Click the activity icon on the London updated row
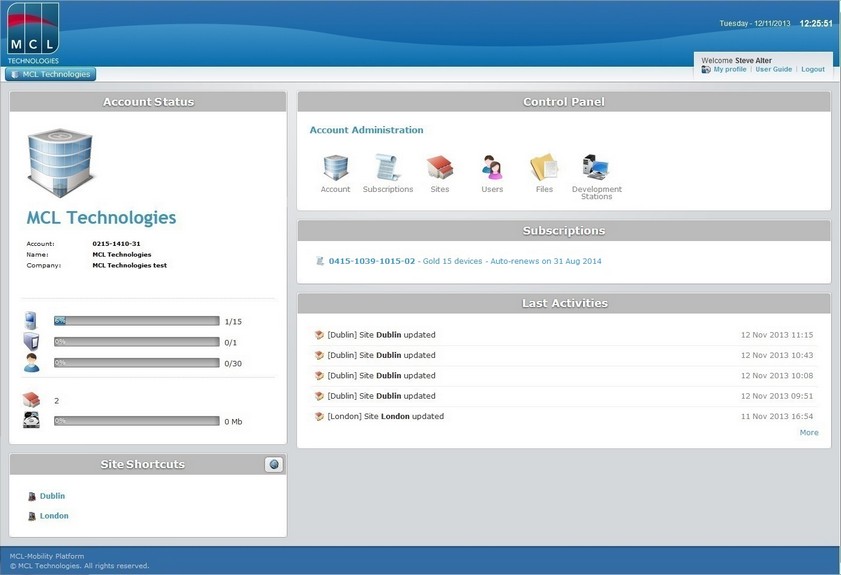 coord(319,416)
